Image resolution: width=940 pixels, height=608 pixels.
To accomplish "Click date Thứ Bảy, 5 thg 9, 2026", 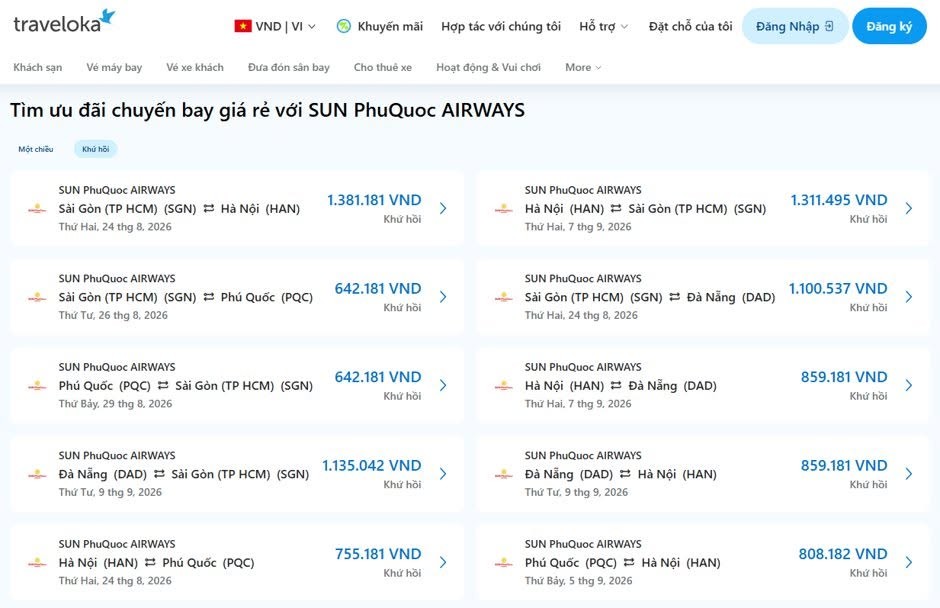I will click(579, 580).
